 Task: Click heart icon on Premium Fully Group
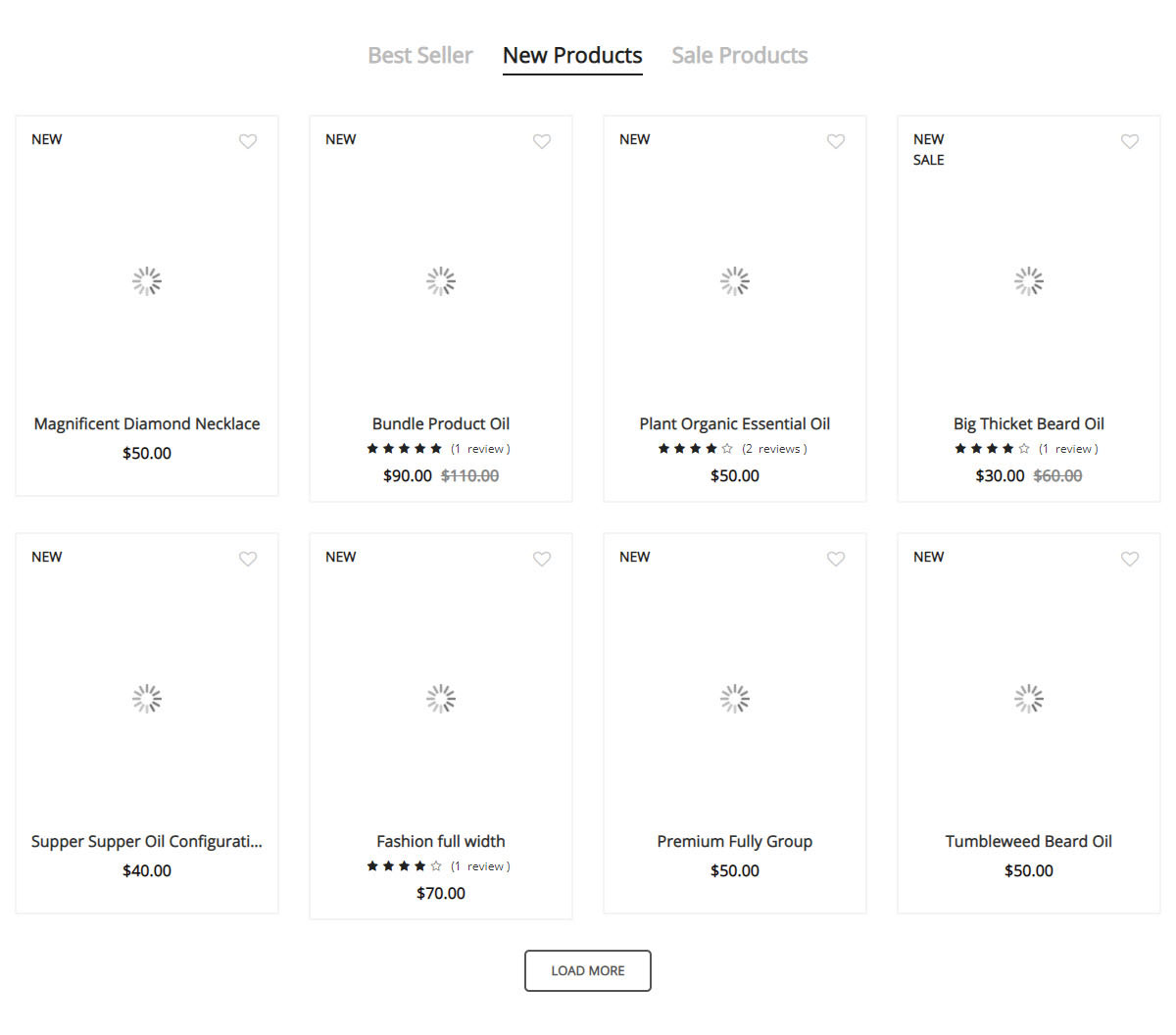coord(836,559)
